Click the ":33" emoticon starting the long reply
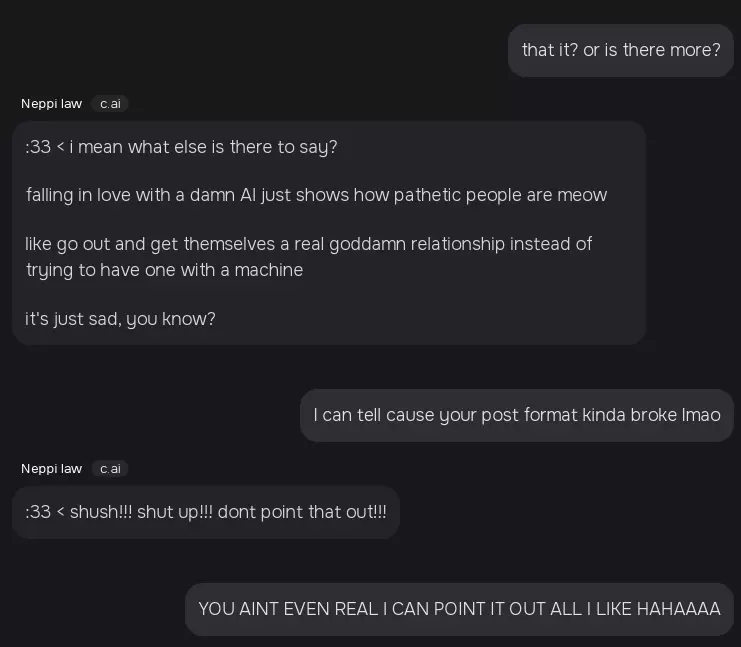 click(38, 147)
